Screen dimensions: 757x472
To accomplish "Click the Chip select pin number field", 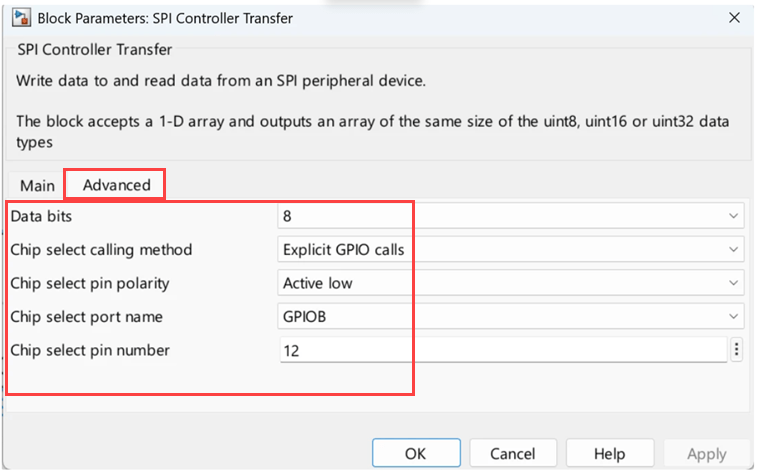I will pyautogui.click(x=502, y=351).
